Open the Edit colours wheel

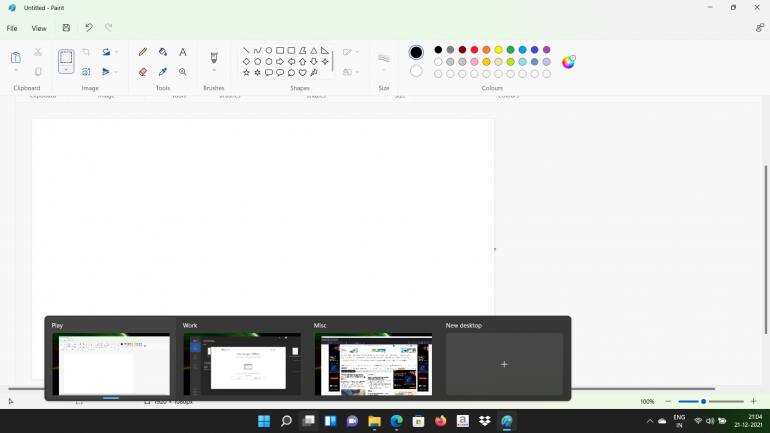pos(568,62)
